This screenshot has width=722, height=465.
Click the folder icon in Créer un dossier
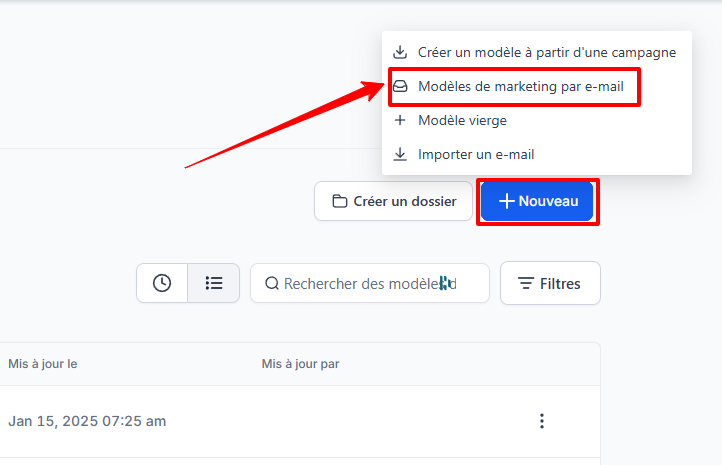[340, 201]
